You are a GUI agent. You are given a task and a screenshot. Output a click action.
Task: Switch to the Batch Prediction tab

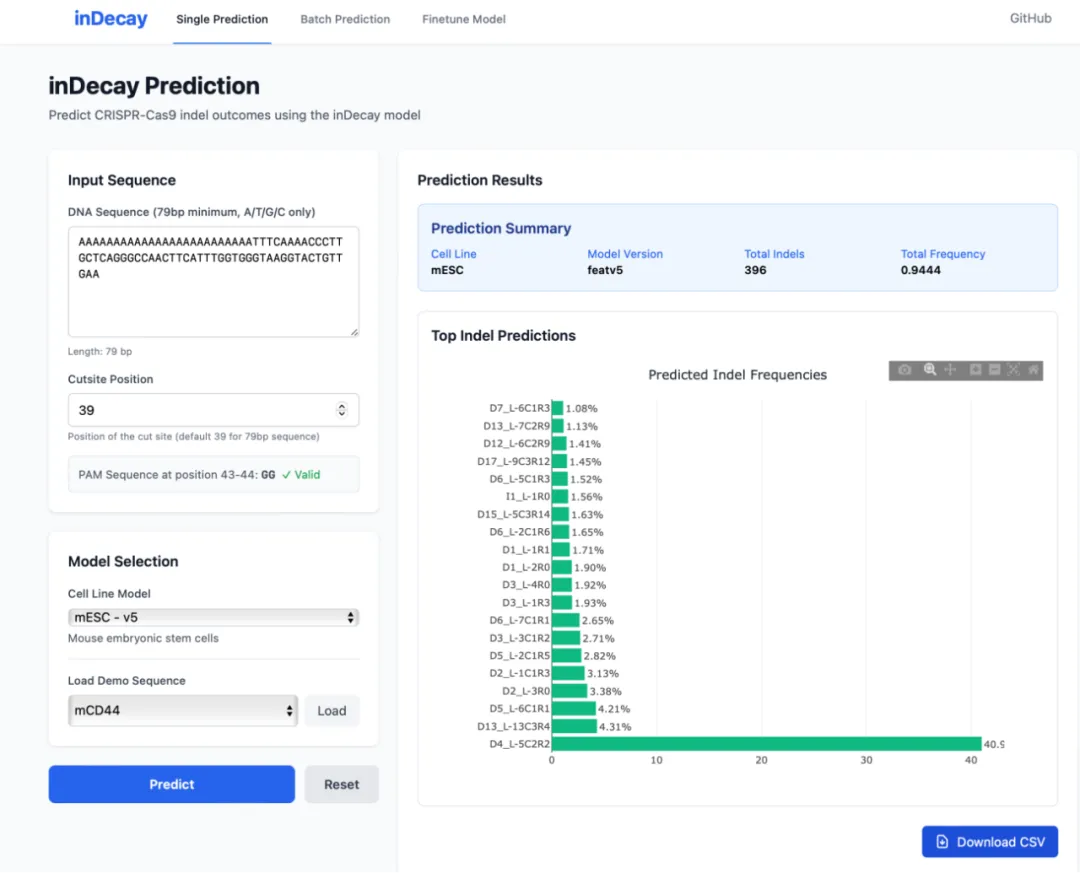(345, 19)
